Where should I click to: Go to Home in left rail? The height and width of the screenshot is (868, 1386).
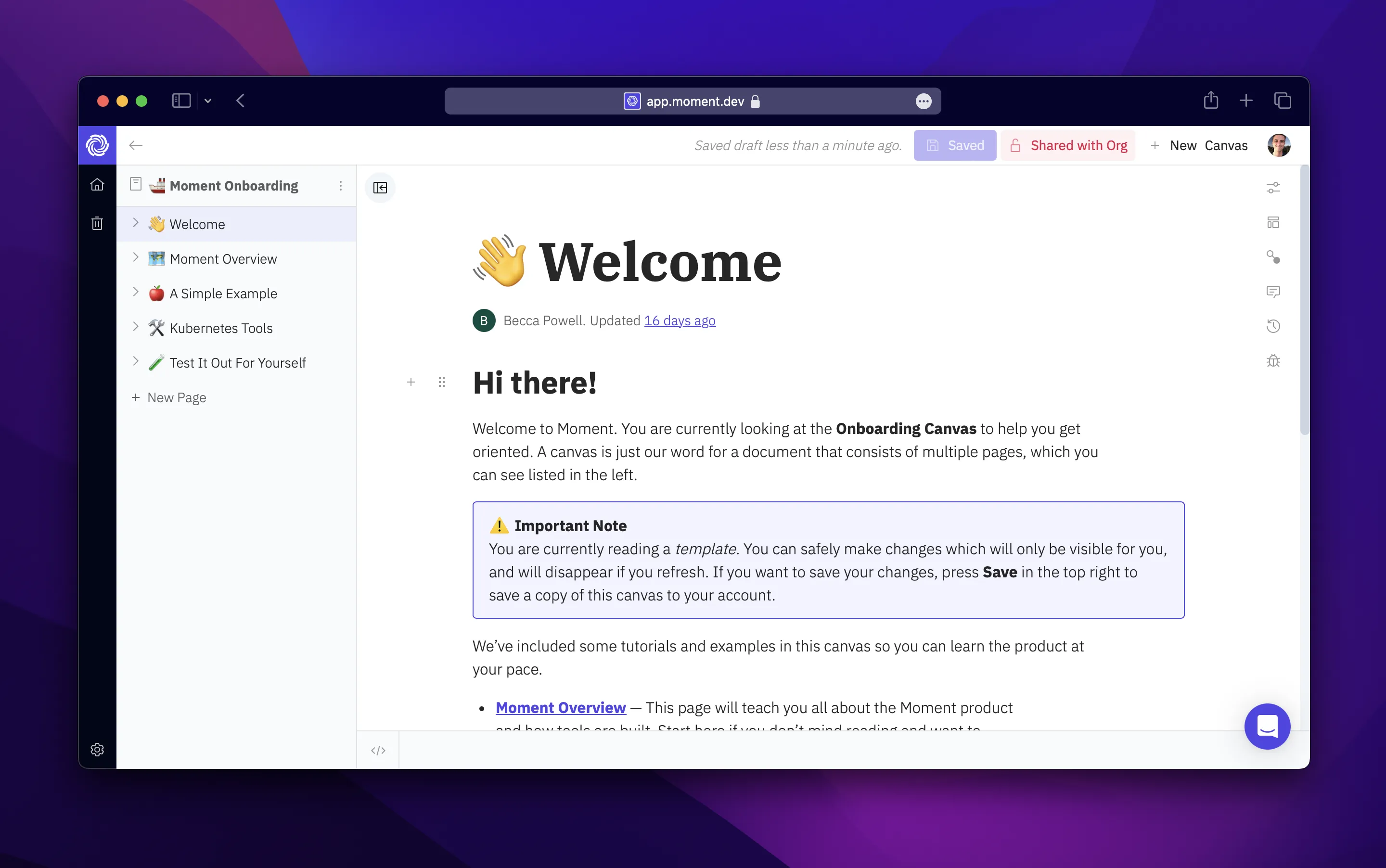(x=97, y=185)
